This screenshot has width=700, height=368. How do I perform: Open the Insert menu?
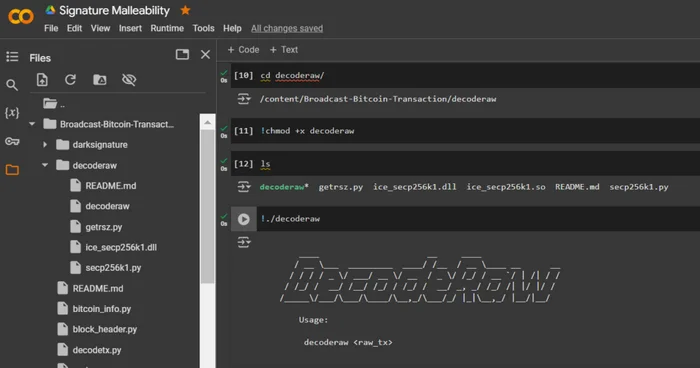pyautogui.click(x=130, y=28)
